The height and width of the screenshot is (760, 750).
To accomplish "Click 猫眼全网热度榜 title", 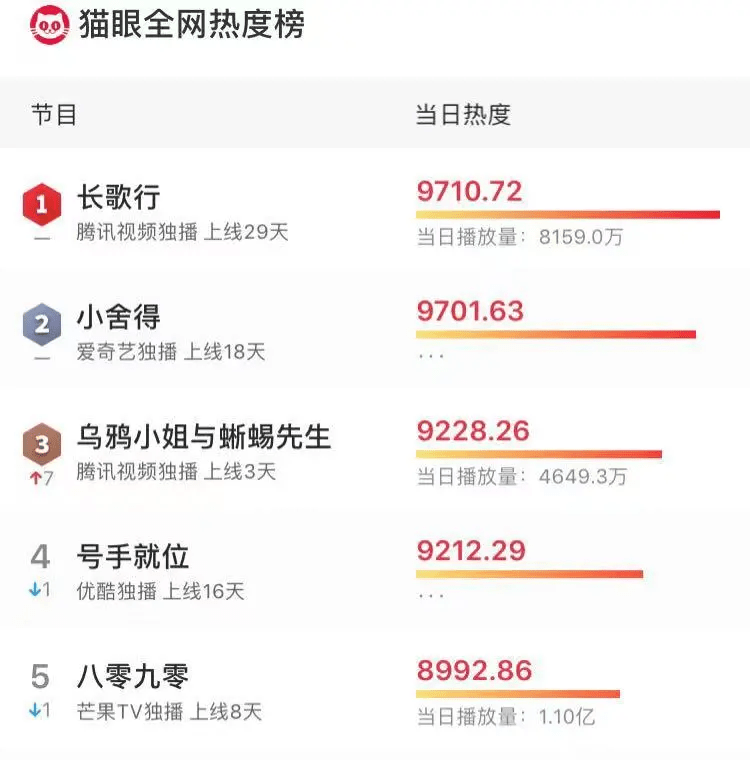I will [191, 24].
